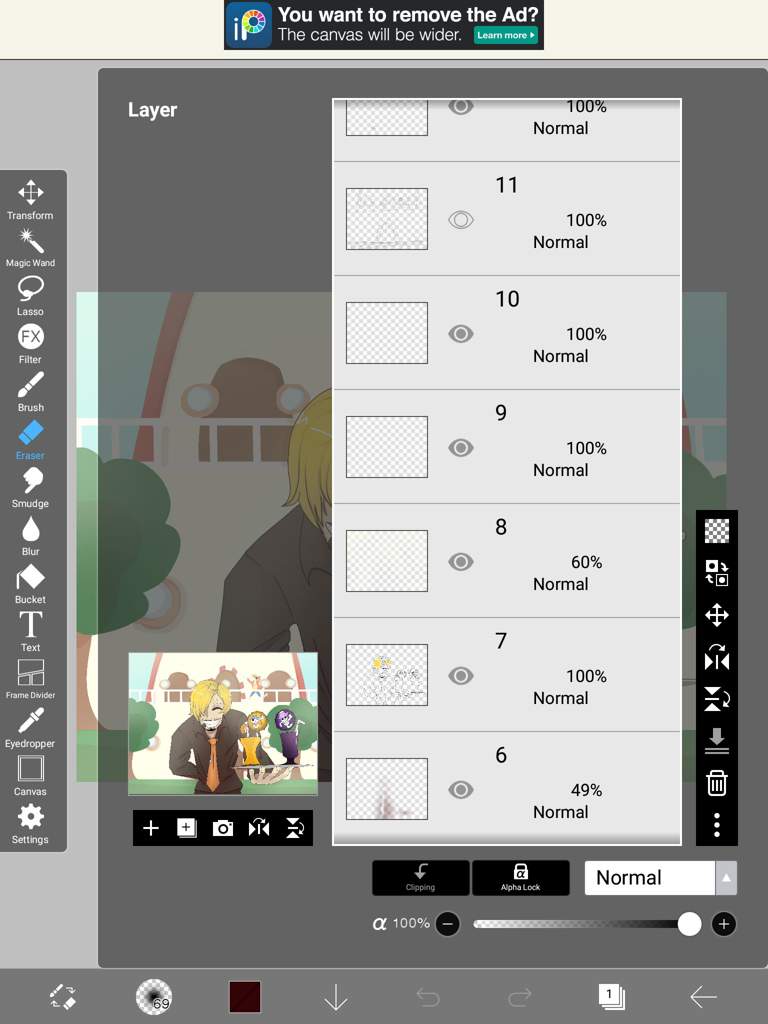The height and width of the screenshot is (1024, 768).
Task: Open the Frame Divider tool
Action: [x=30, y=679]
